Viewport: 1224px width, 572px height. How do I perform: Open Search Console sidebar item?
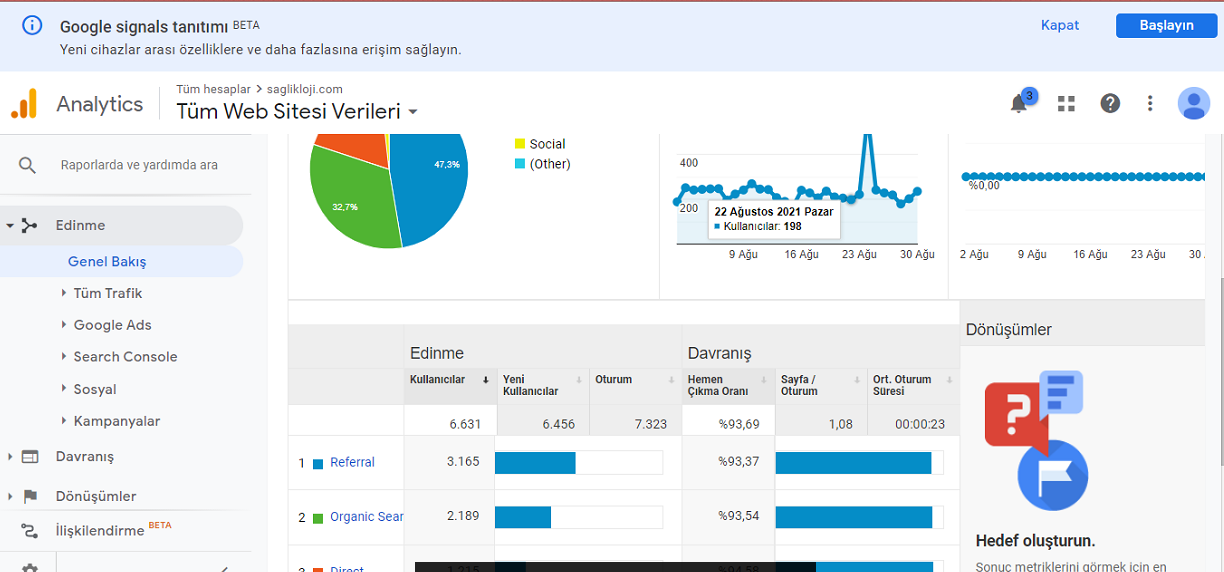tap(125, 357)
